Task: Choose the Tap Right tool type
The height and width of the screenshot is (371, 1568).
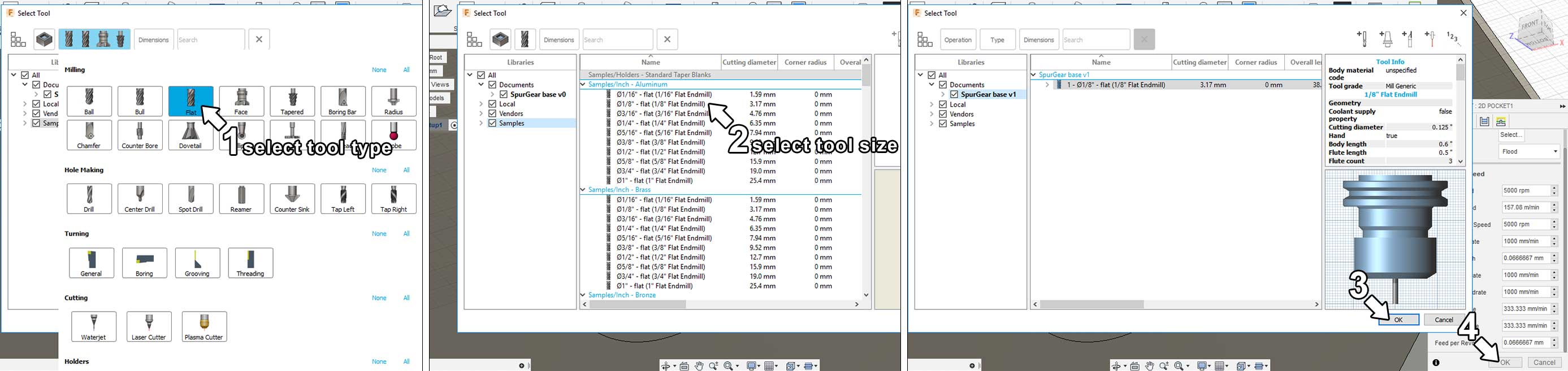Action: coord(394,199)
